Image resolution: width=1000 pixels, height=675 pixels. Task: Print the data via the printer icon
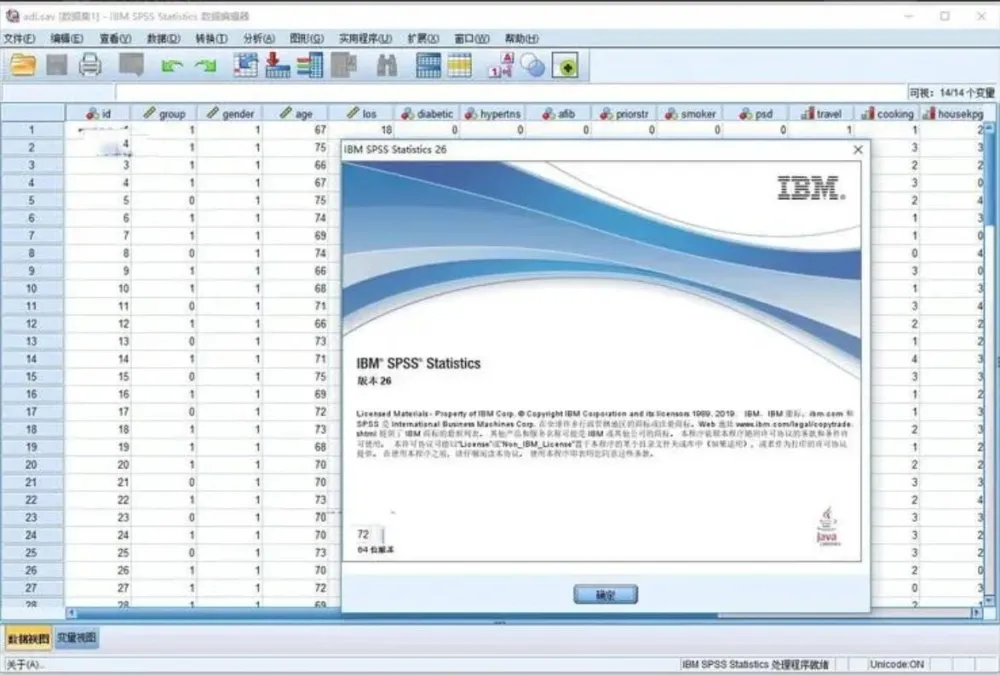pyautogui.click(x=88, y=65)
